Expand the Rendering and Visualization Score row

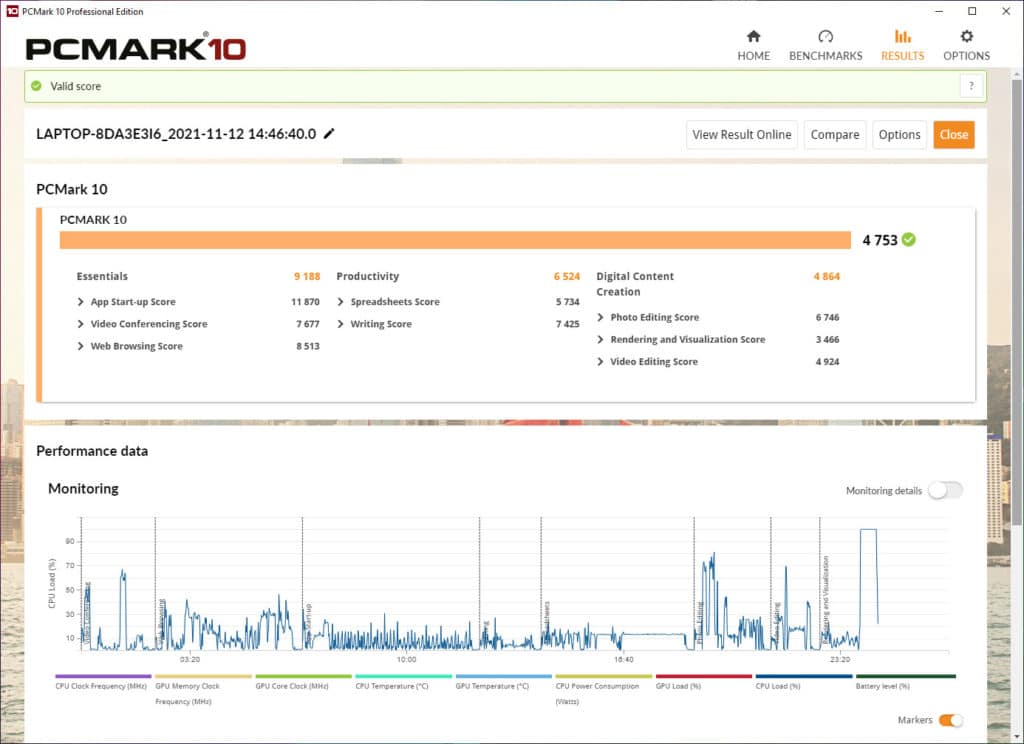tap(600, 340)
